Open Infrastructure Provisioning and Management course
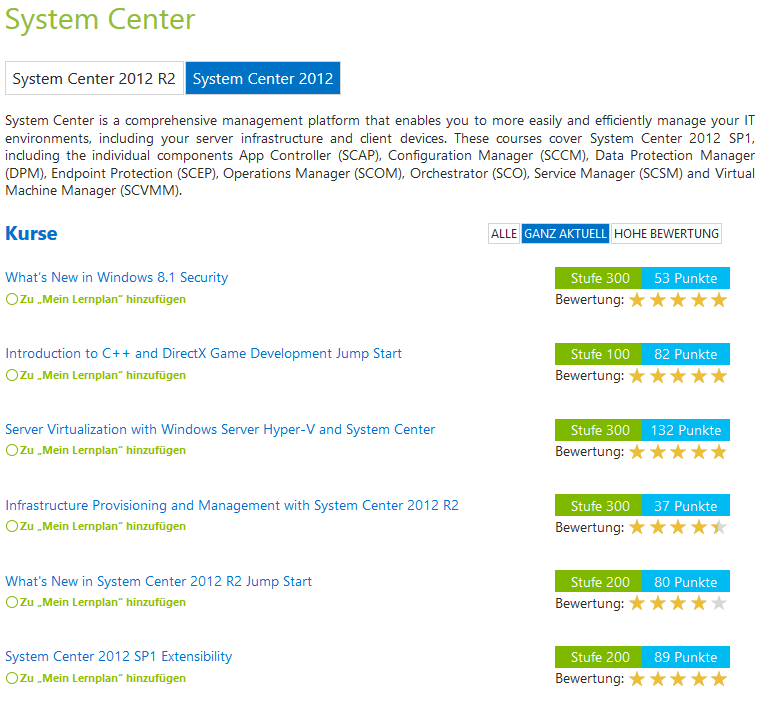Image resolution: width=769 pixels, height=714 pixels. (232, 505)
